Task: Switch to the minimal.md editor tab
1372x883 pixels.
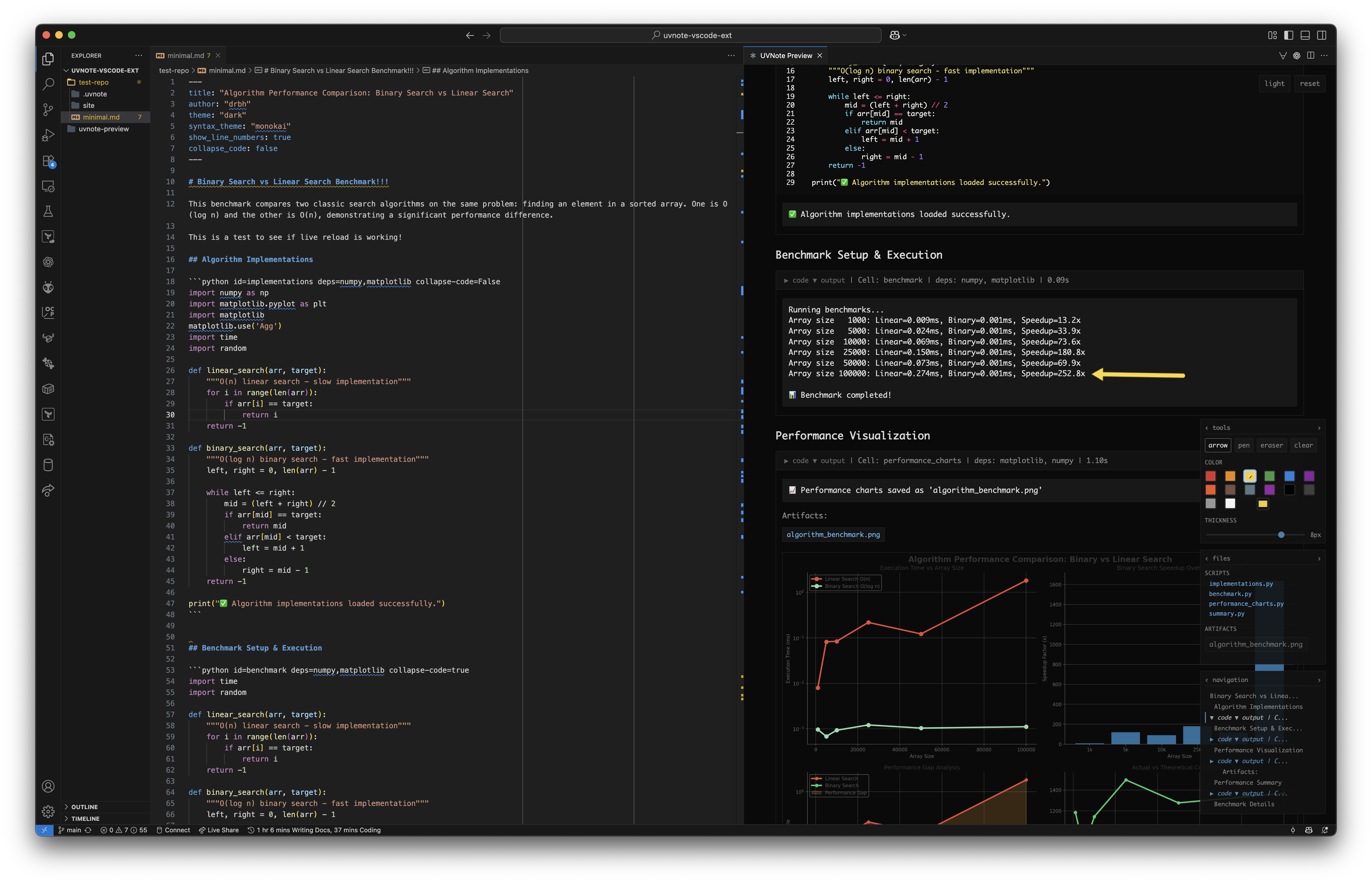Action: click(187, 56)
